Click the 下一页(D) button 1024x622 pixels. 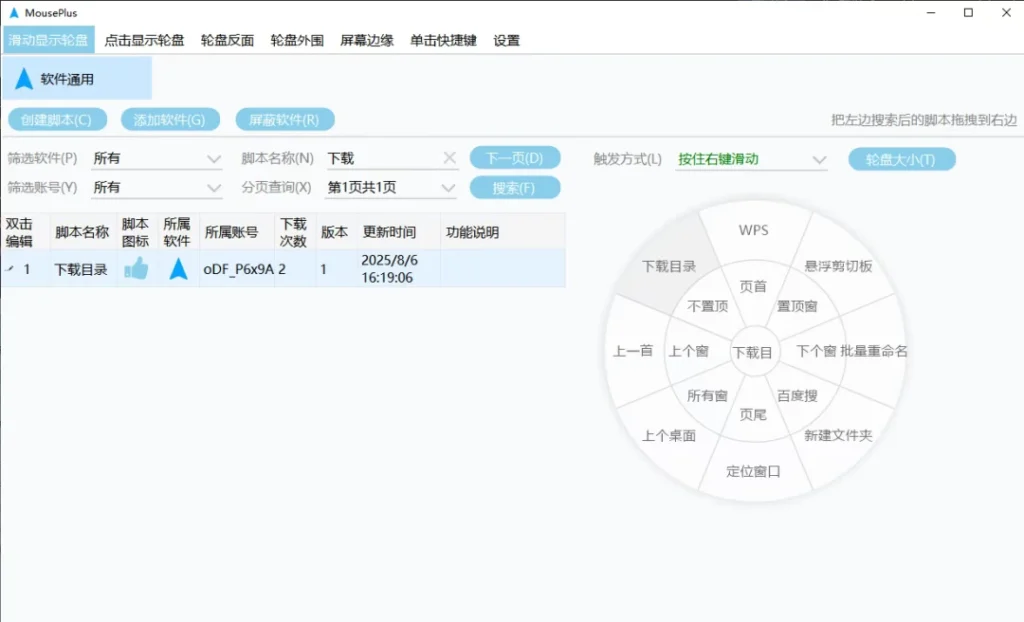(515, 157)
